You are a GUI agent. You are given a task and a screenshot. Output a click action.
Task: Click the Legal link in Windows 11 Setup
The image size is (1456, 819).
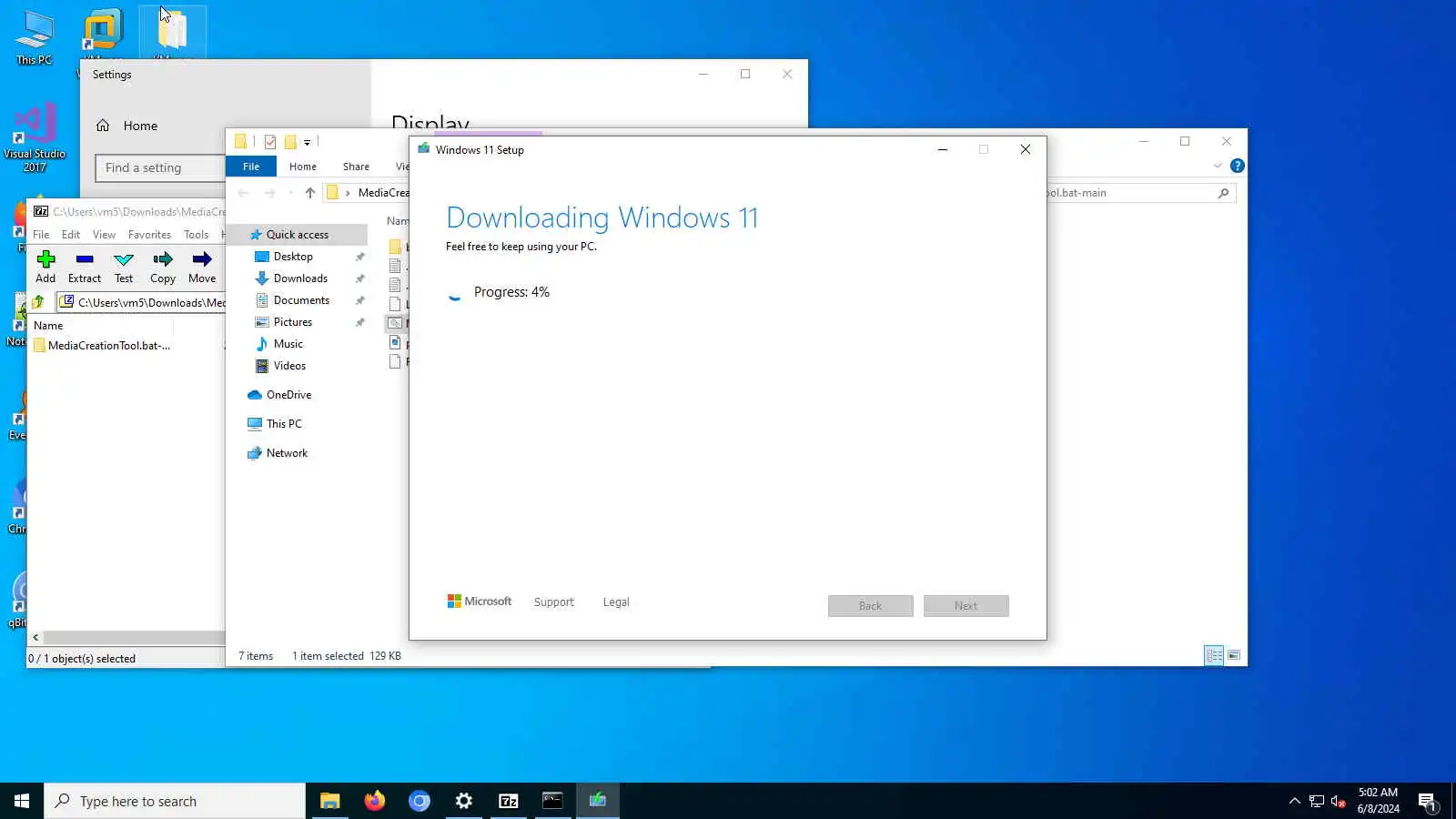(616, 602)
